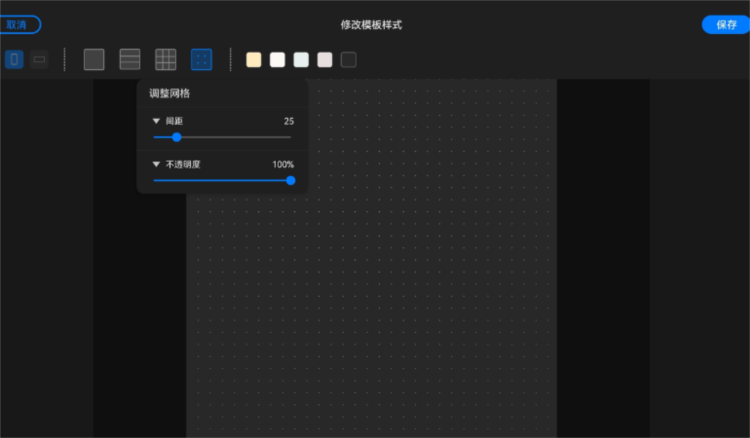750x438 pixels.
Task: Choose the dark black paper color
Action: 349,60
